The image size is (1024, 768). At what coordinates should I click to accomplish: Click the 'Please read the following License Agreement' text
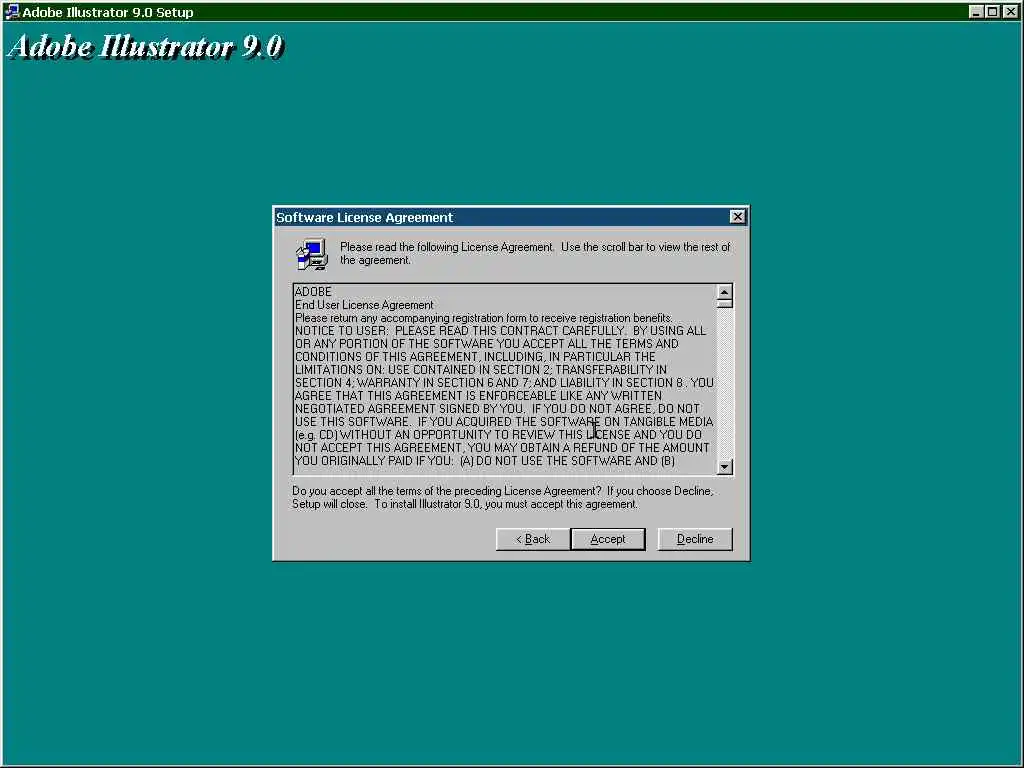pyautogui.click(x=535, y=253)
